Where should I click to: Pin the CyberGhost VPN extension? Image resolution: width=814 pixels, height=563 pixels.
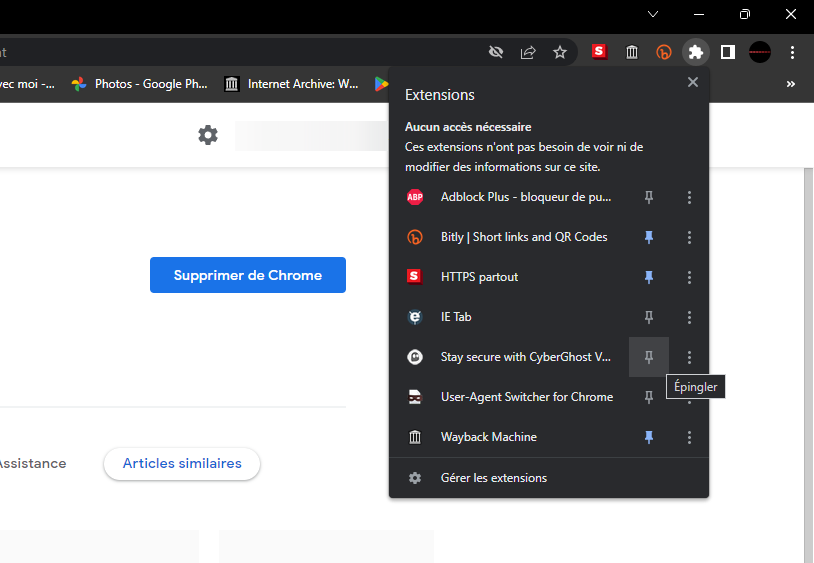[x=648, y=357]
